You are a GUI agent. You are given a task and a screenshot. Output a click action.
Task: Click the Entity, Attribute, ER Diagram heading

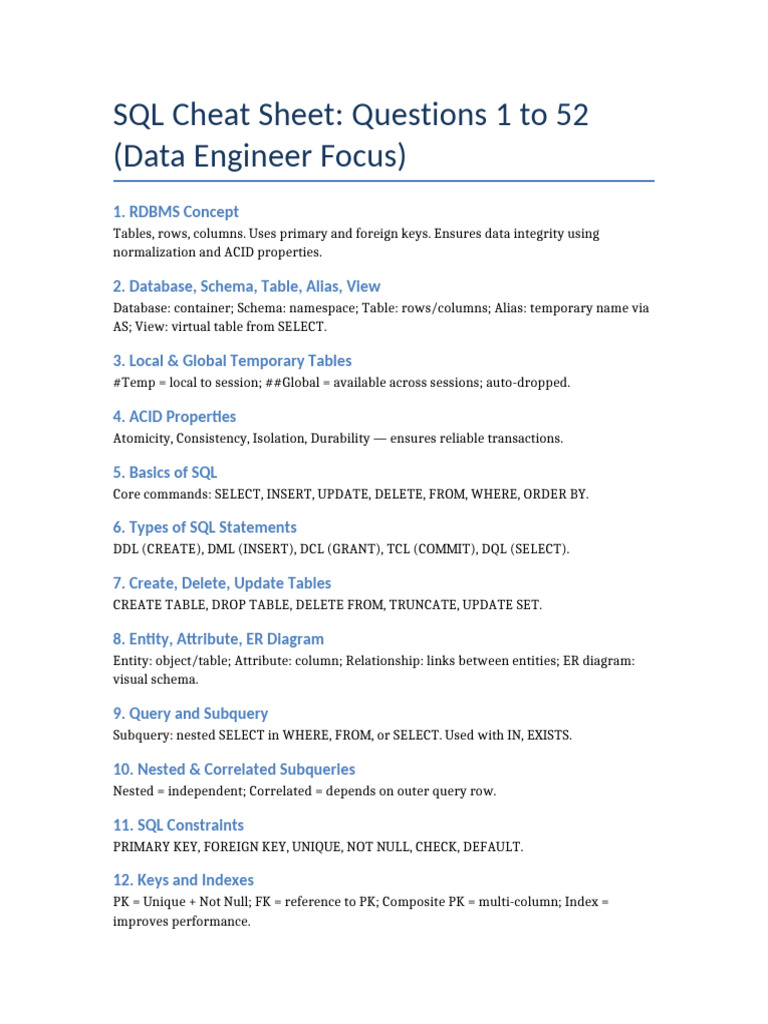coord(218,639)
